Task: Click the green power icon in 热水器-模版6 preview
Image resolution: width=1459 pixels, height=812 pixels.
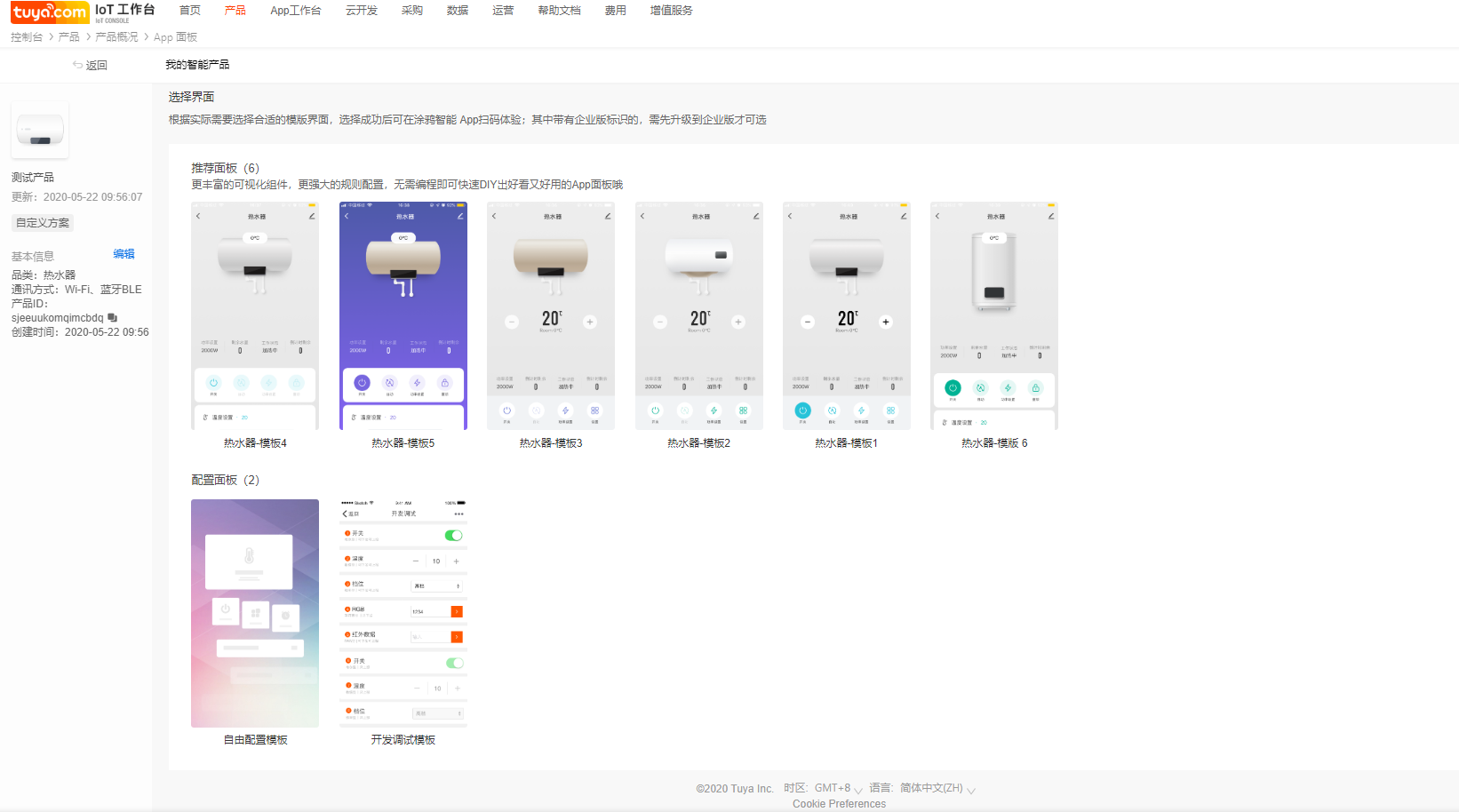Action: (x=953, y=388)
